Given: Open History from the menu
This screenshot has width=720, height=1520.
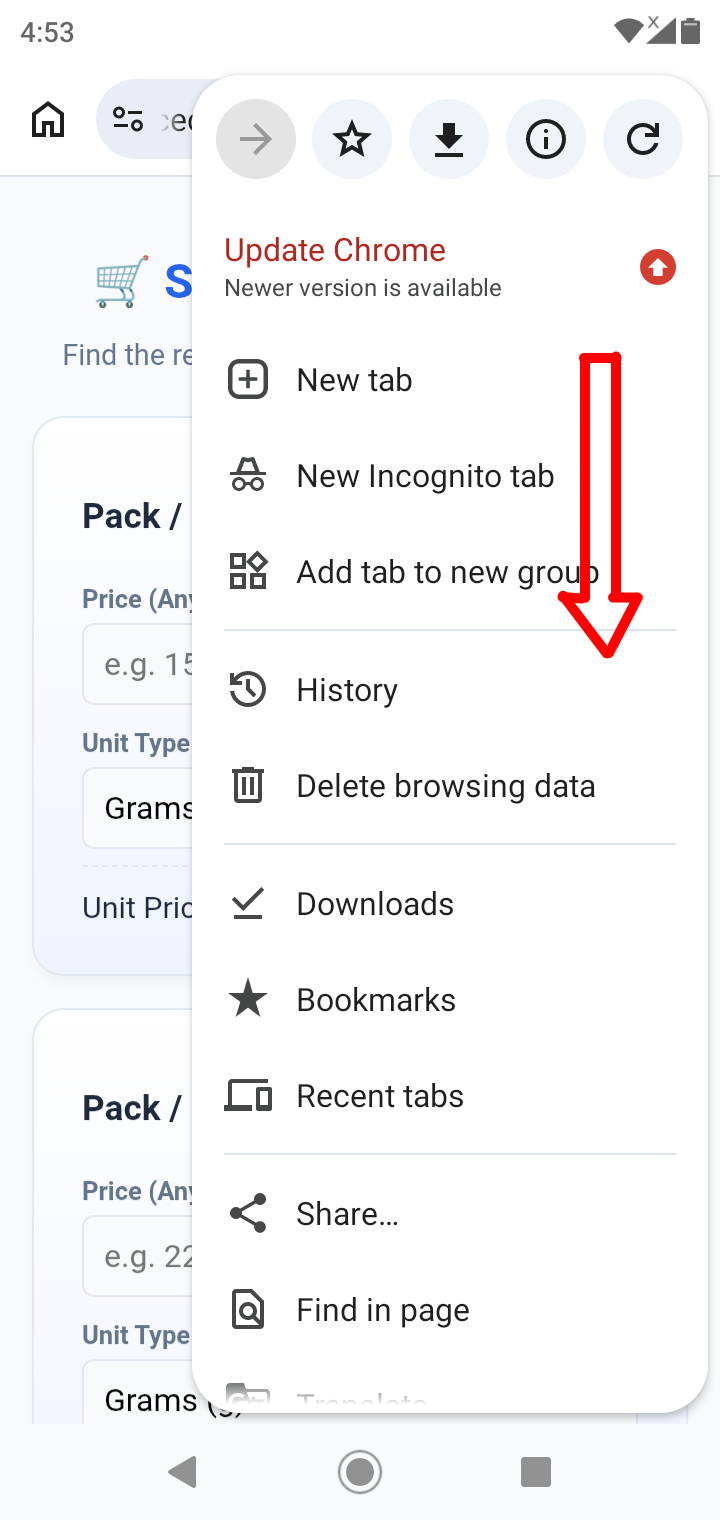Looking at the screenshot, I should (450, 690).
